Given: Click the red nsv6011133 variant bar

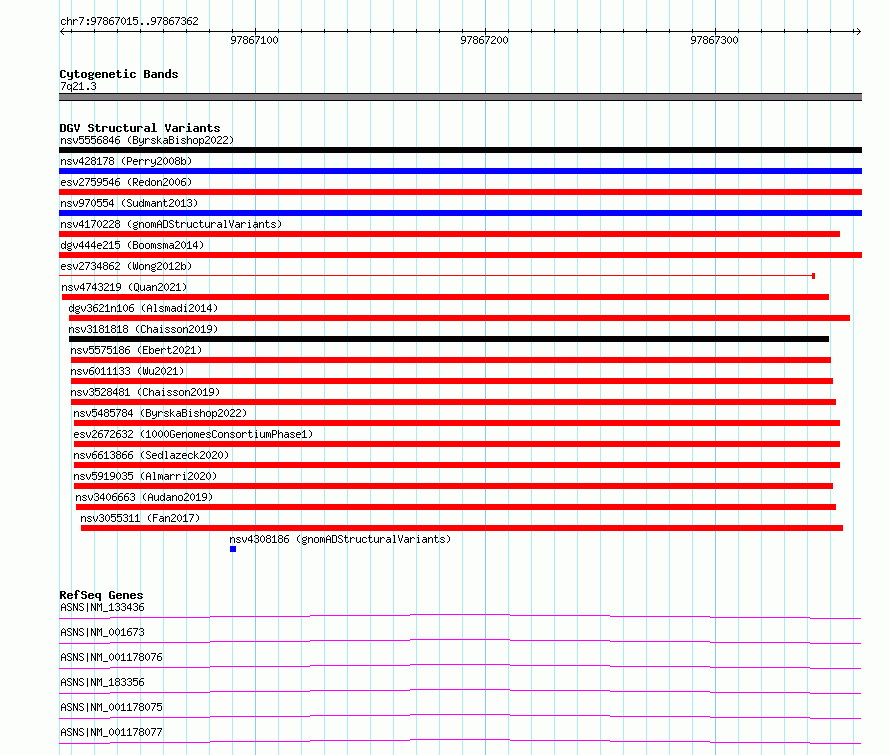Looking at the screenshot, I should [452, 381].
